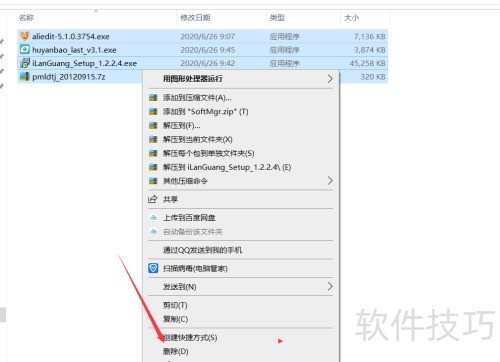This screenshot has height=362, width=500.
Task: Click the date 2020/6/26 9:07
Action: point(207,36)
